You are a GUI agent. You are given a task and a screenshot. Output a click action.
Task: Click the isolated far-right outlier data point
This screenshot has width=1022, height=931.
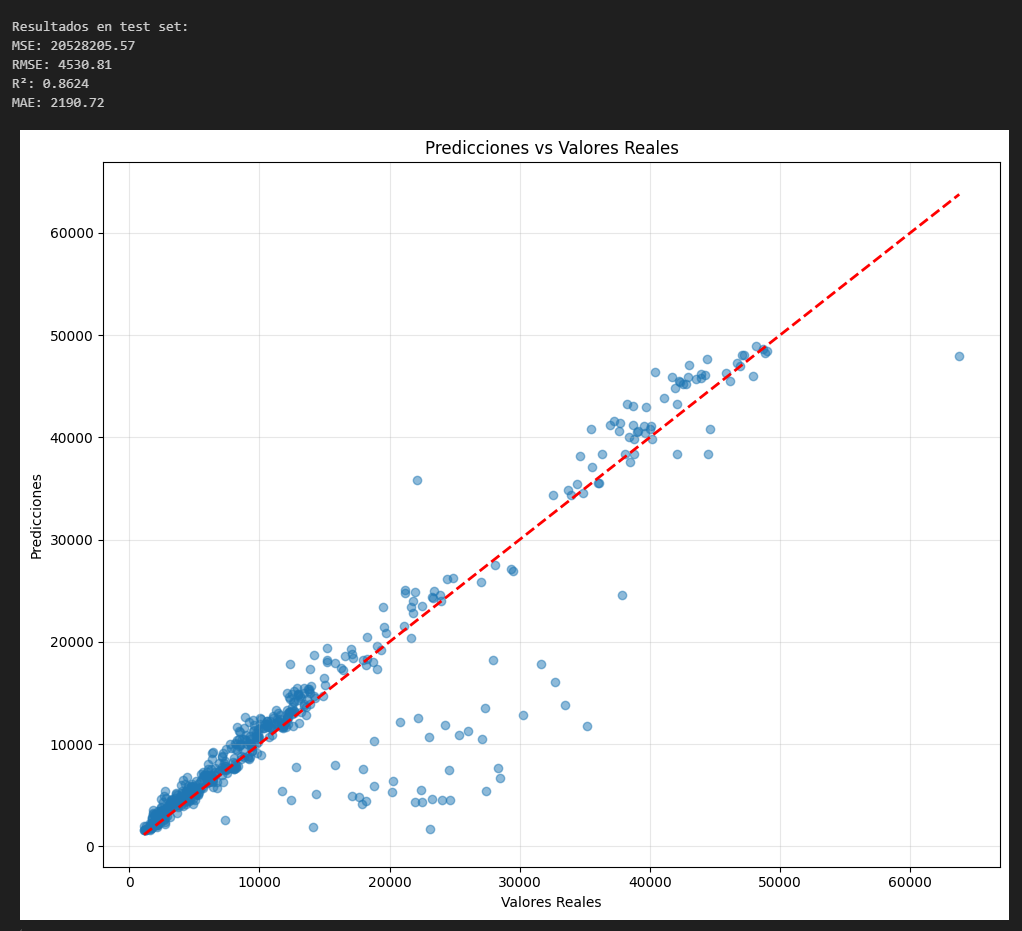(x=959, y=356)
